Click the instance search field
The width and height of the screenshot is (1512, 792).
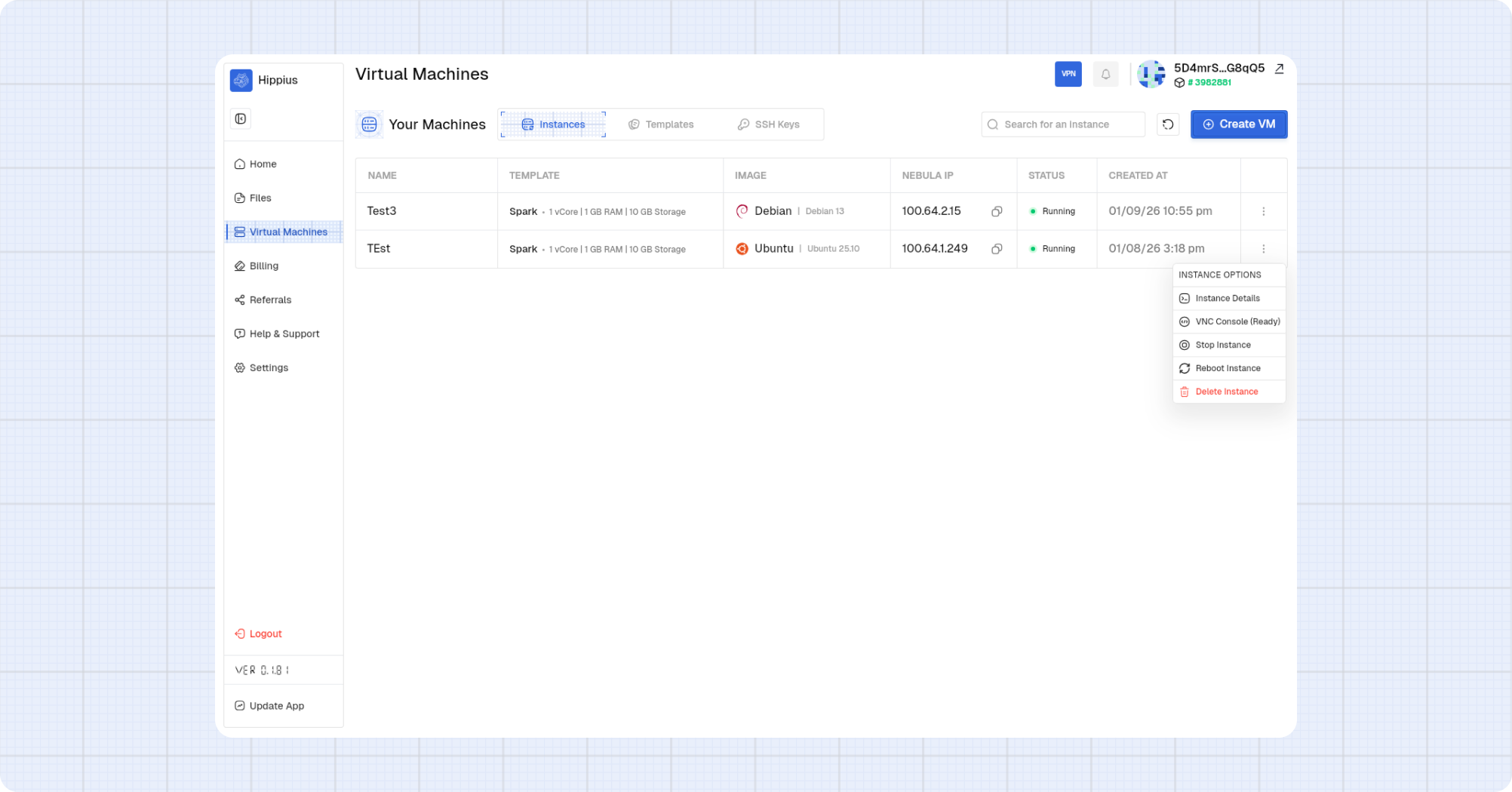pyautogui.click(x=1062, y=124)
